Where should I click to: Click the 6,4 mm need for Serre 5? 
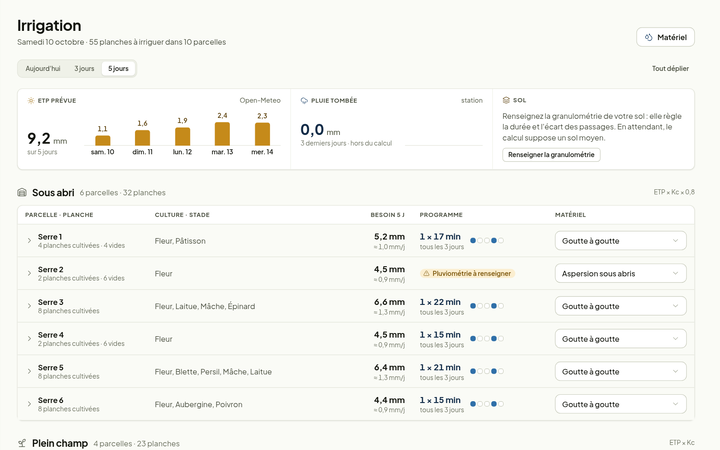[x=389, y=367]
